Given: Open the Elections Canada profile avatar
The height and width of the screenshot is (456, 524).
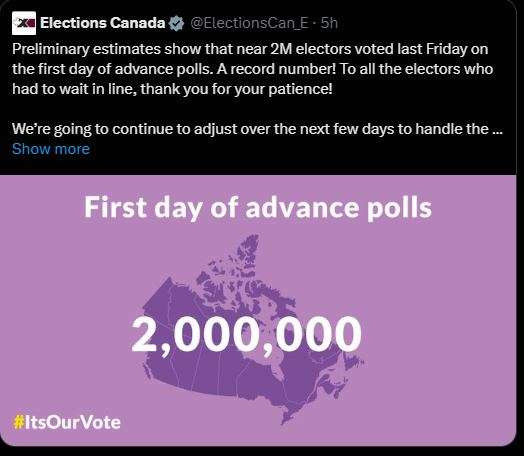Looking at the screenshot, I should 24,23.
